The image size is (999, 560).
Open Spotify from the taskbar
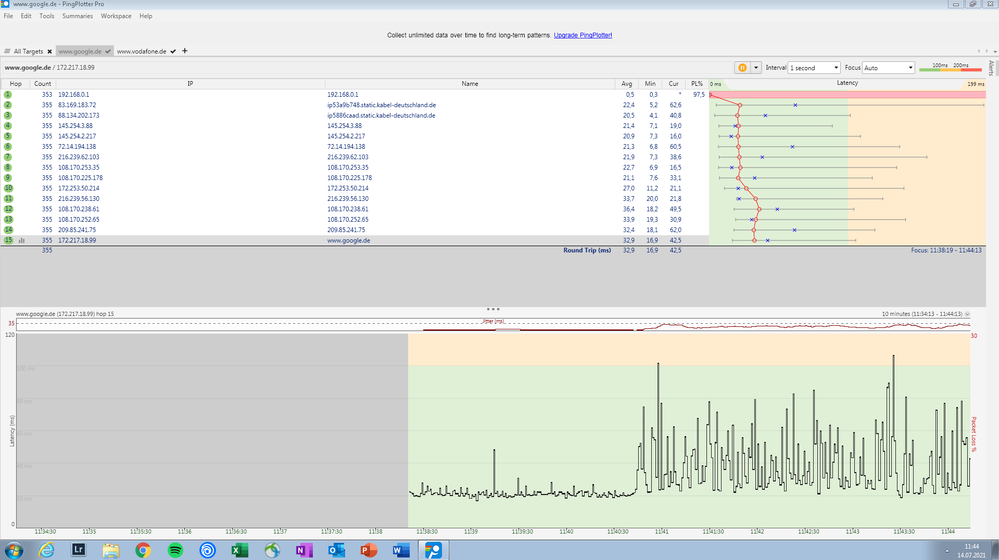click(x=175, y=550)
